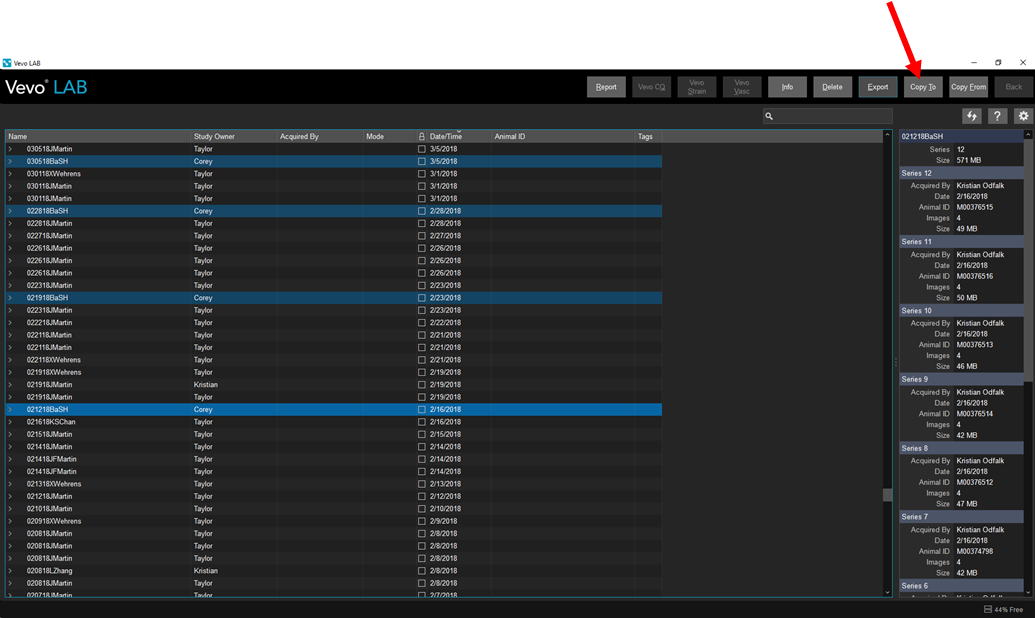Sort by the Tags column header
The height and width of the screenshot is (618, 1035).
[x=648, y=137]
